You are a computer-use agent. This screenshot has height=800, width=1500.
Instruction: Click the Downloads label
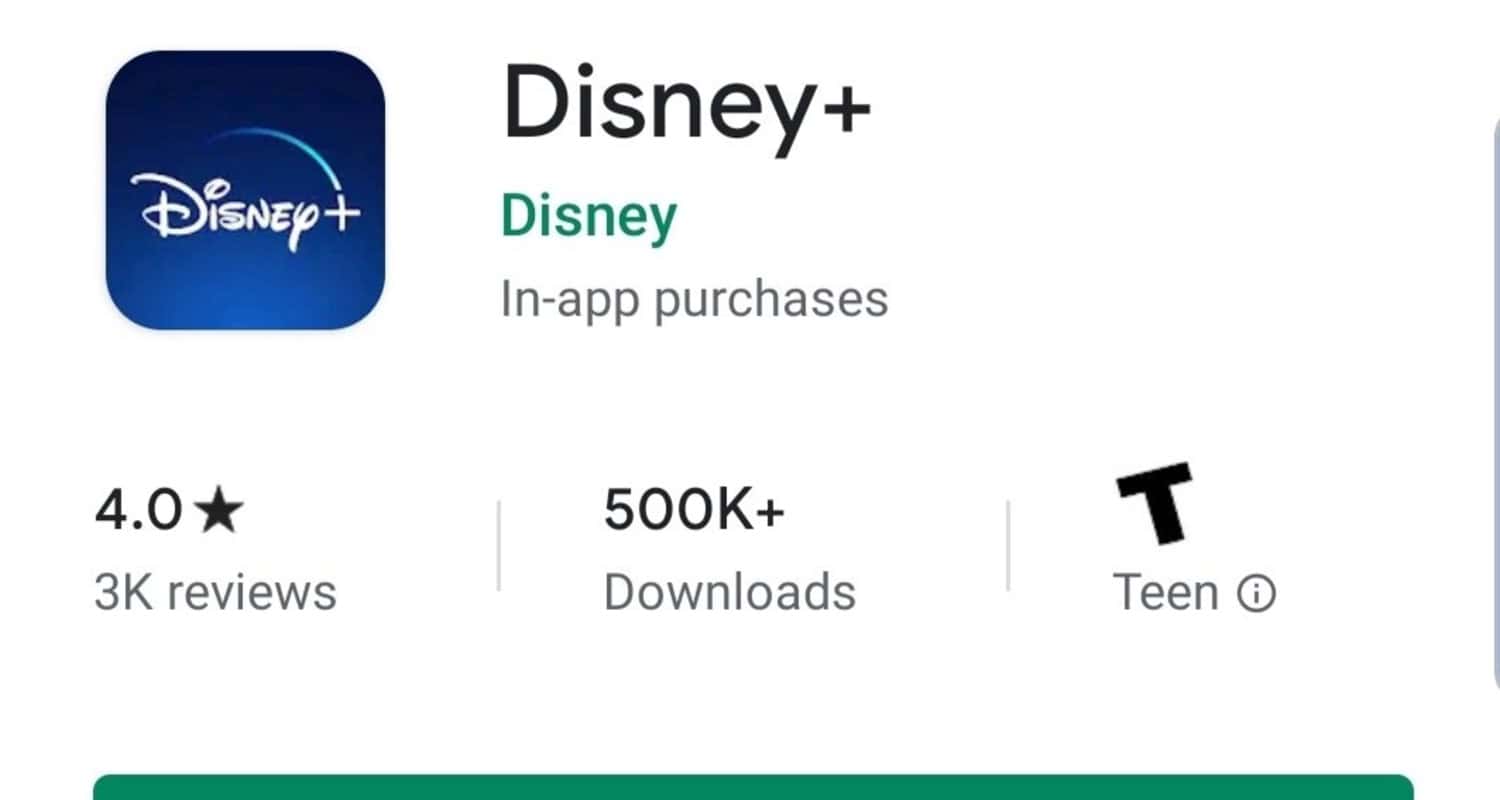tap(730, 592)
